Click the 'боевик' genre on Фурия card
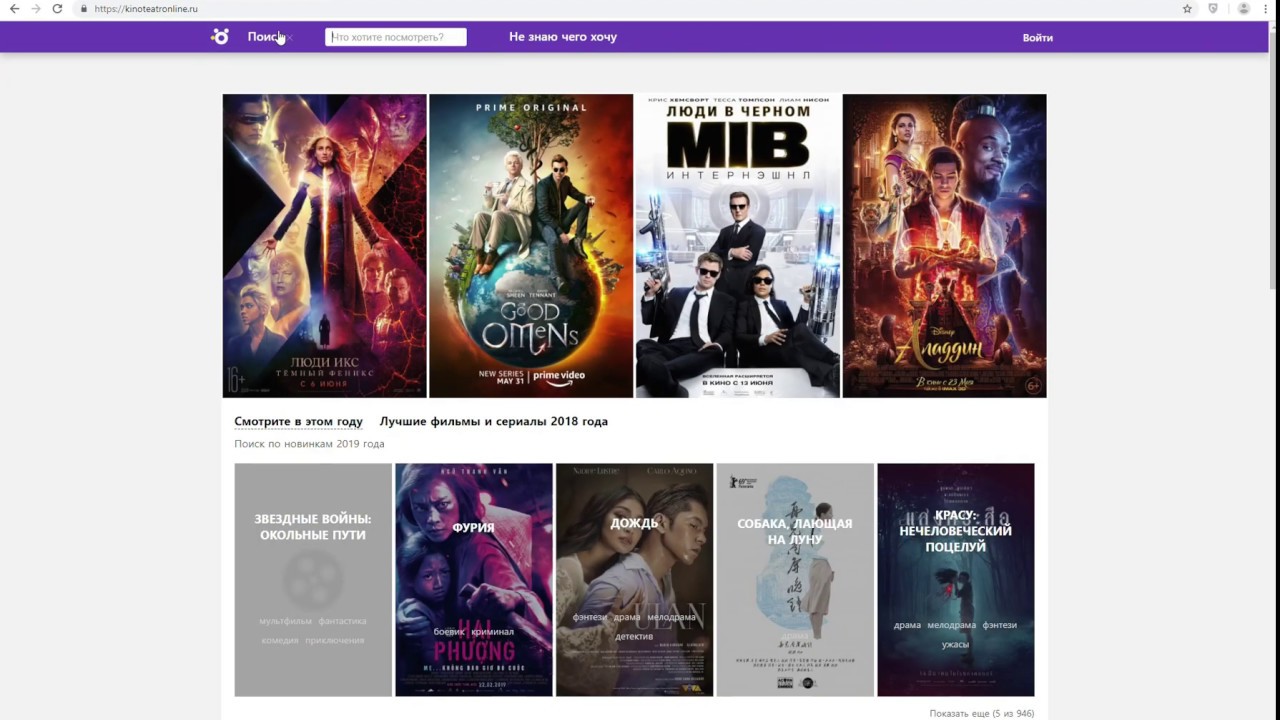The image size is (1280, 720). 448,632
